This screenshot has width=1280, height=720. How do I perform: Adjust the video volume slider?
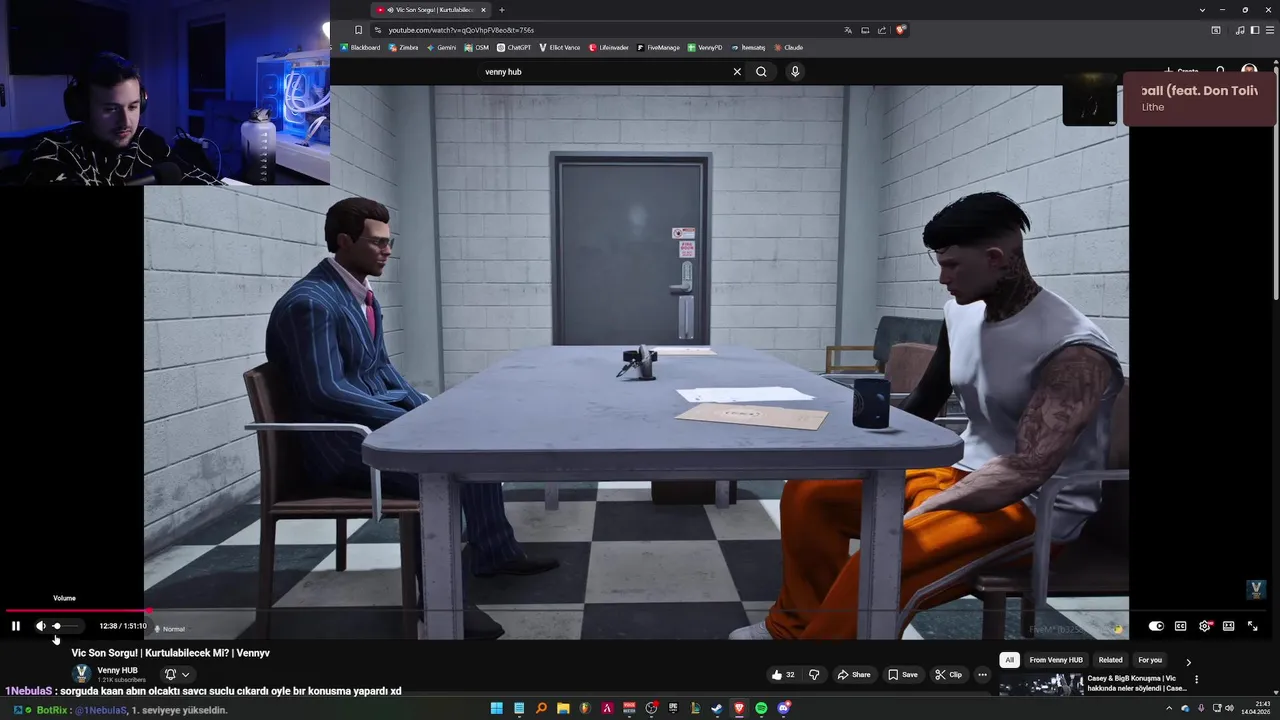pyautogui.click(x=65, y=626)
